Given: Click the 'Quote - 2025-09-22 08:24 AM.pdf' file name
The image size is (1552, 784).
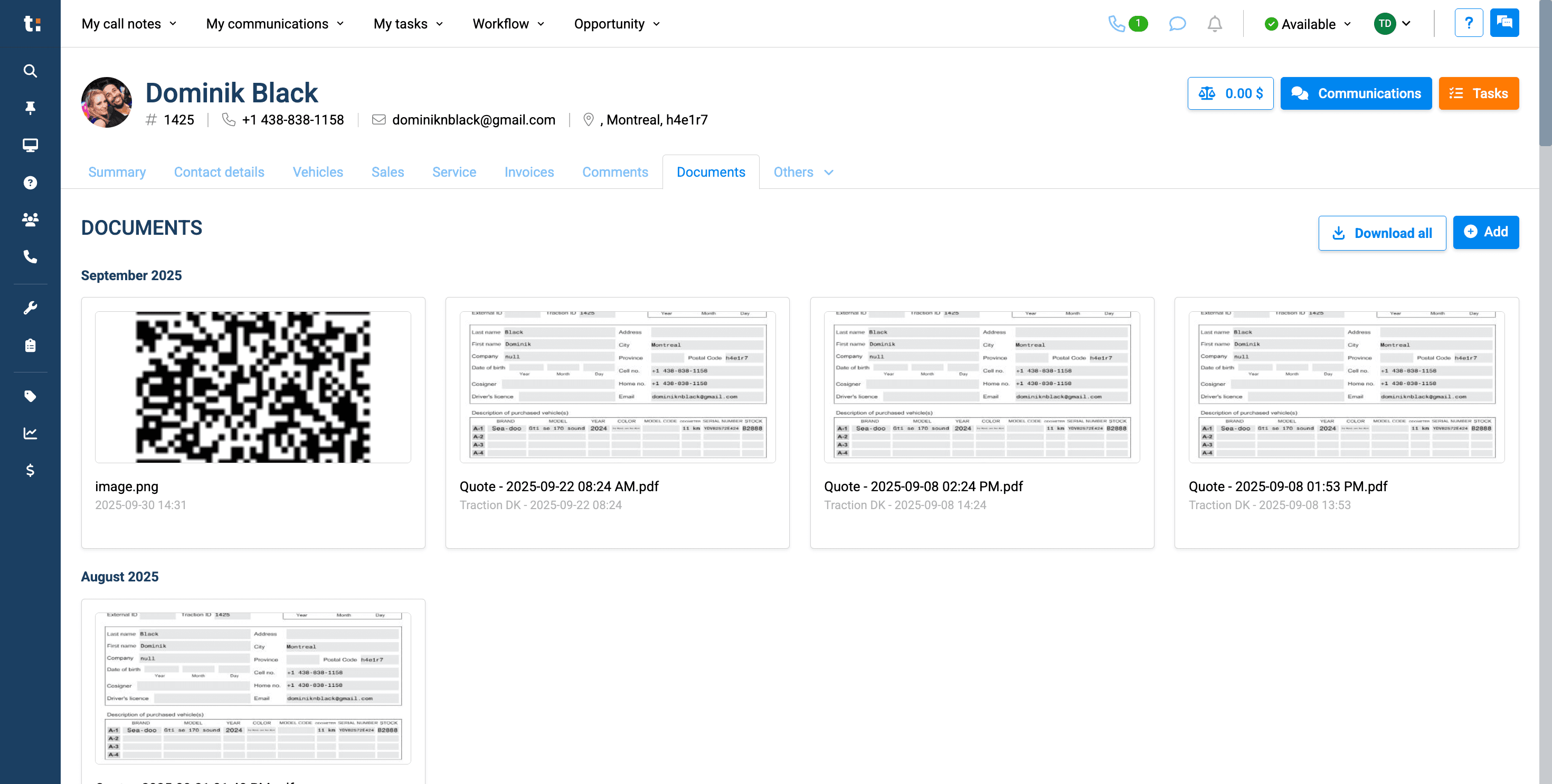Looking at the screenshot, I should [x=559, y=486].
